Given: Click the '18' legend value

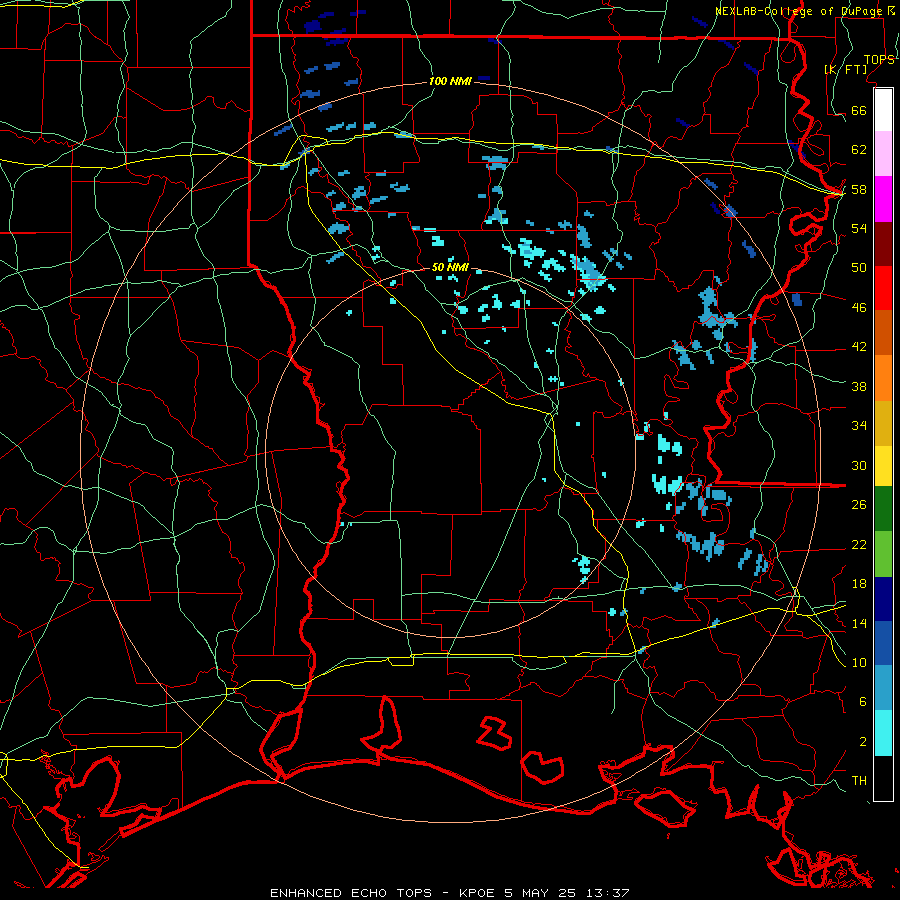Looking at the screenshot, I should pyautogui.click(x=859, y=584).
